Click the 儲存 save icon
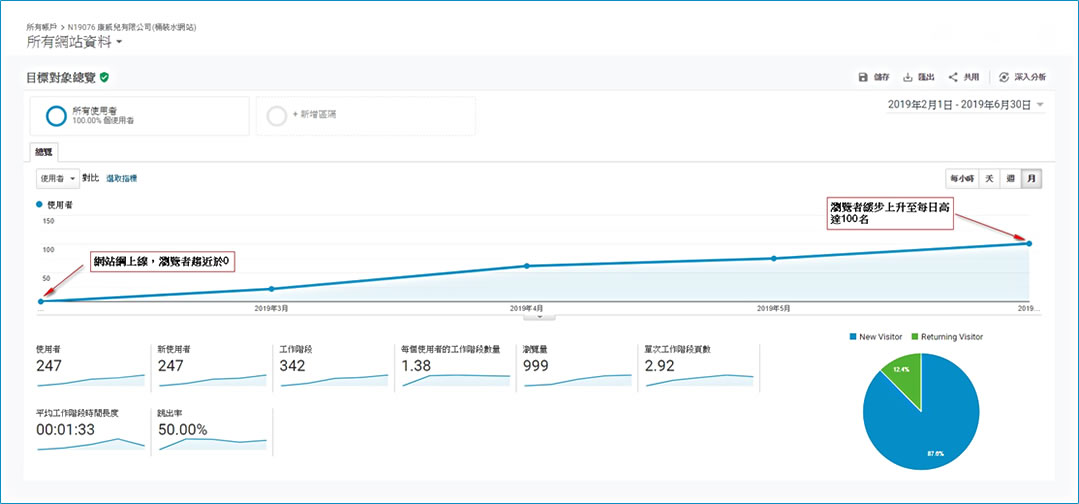 click(x=863, y=77)
